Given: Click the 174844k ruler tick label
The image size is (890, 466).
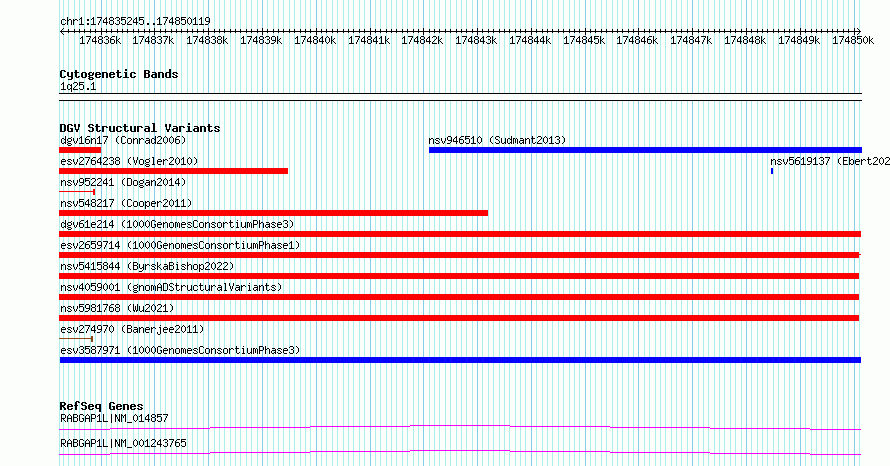Looking at the screenshot, I should 530,40.
